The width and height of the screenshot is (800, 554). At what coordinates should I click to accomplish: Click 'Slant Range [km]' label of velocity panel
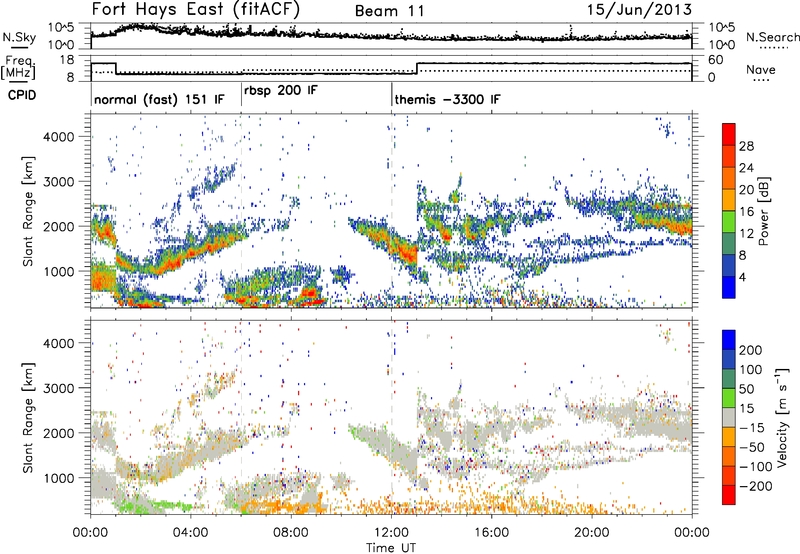(x=28, y=418)
